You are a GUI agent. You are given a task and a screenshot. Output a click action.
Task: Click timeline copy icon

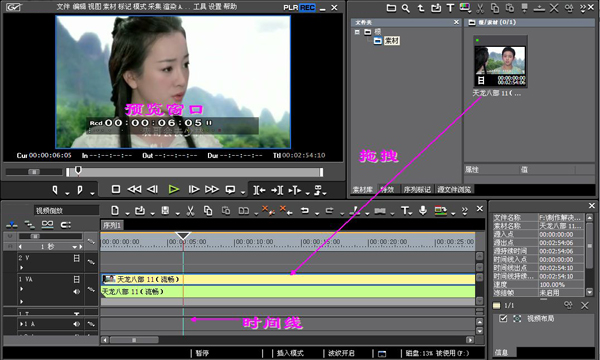pos(208,211)
